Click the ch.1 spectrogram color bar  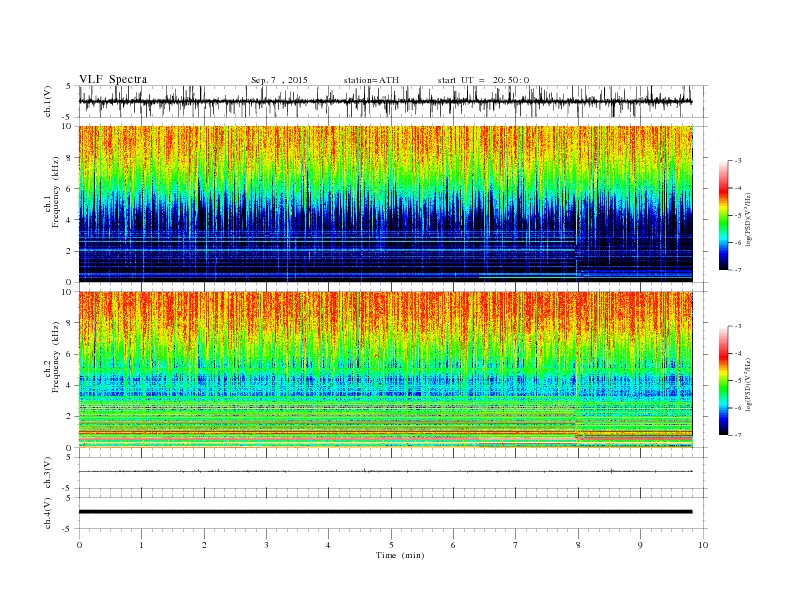tap(723, 215)
